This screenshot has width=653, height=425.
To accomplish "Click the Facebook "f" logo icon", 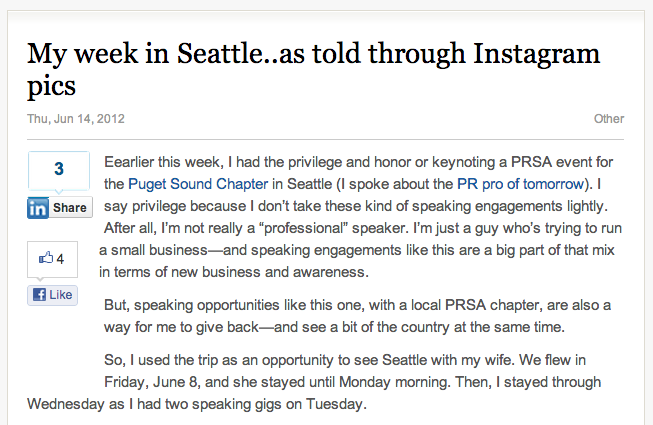I will [x=39, y=295].
